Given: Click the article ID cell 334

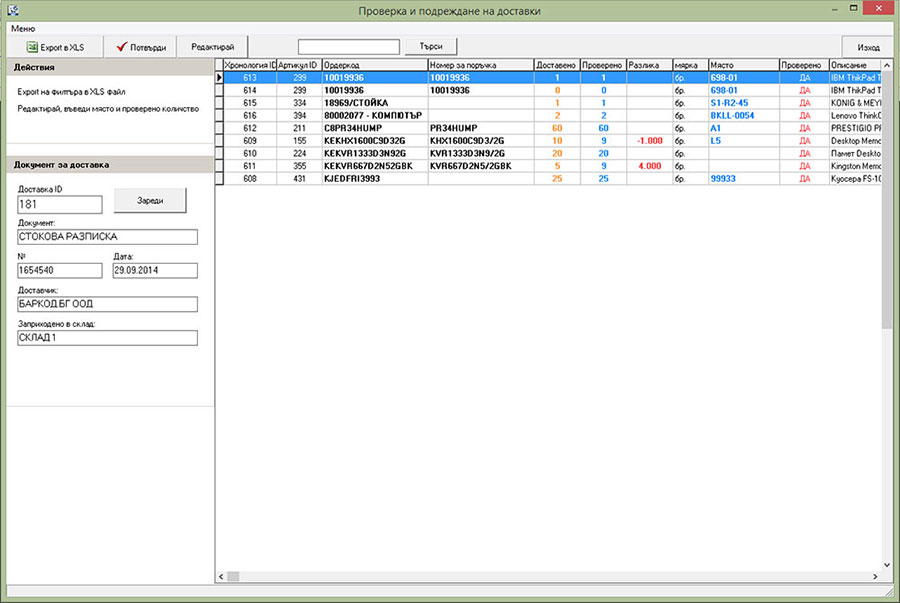Looking at the screenshot, I should tap(299, 103).
